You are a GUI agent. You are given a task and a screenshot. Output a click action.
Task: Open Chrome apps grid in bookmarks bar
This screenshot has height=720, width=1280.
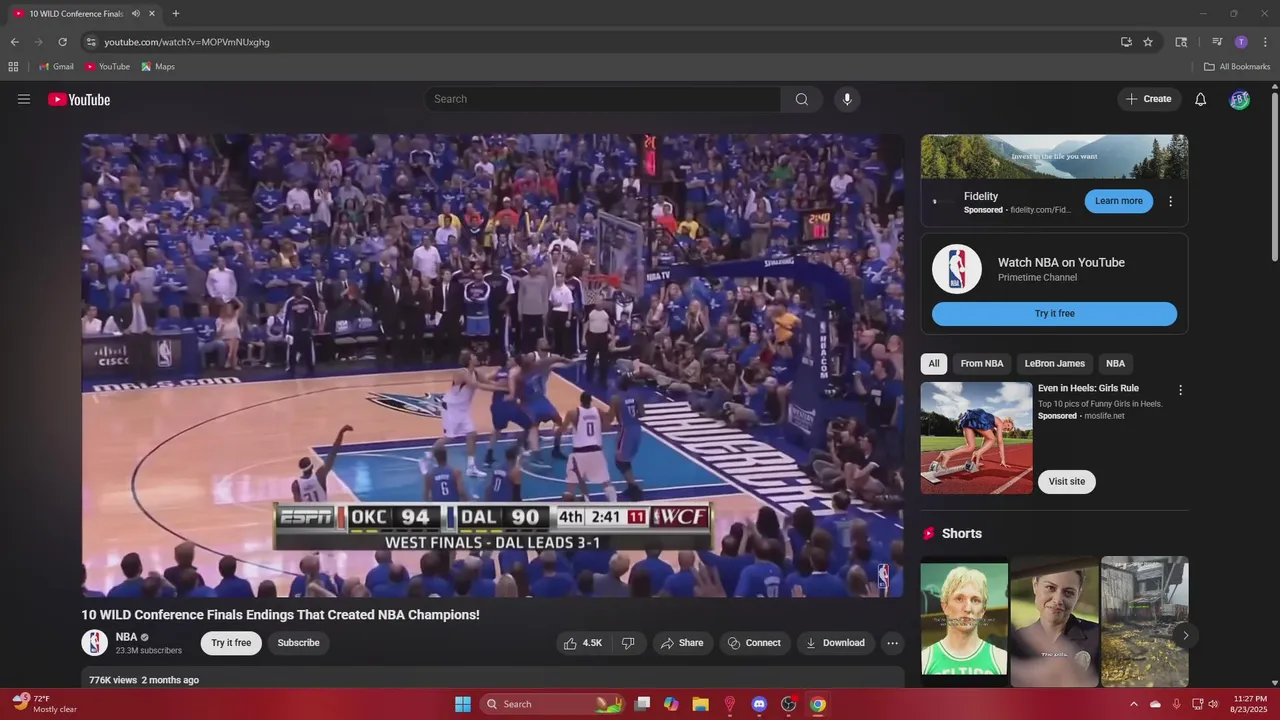(13, 67)
